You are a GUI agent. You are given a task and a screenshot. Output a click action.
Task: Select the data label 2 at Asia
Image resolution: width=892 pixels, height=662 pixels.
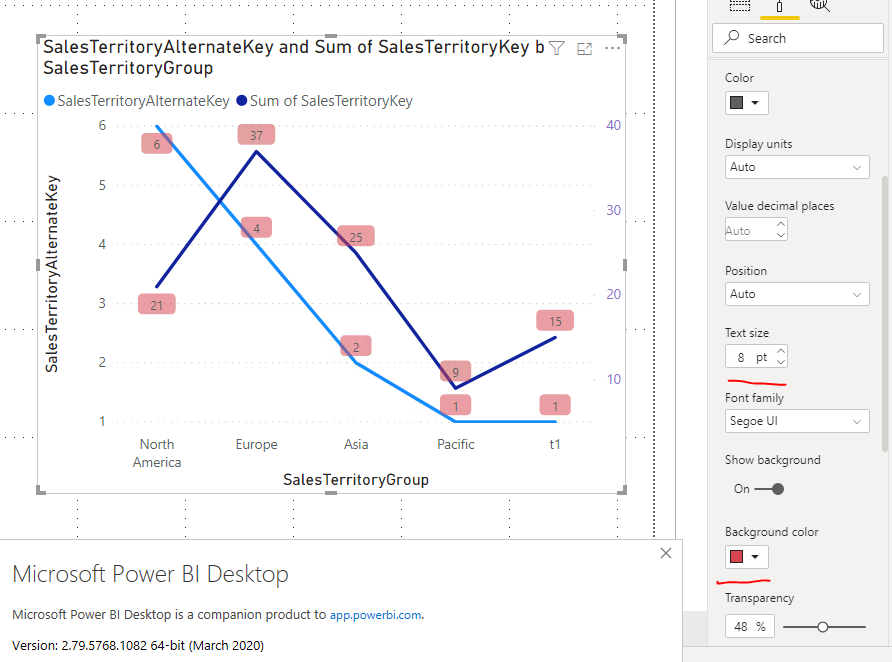(356, 346)
